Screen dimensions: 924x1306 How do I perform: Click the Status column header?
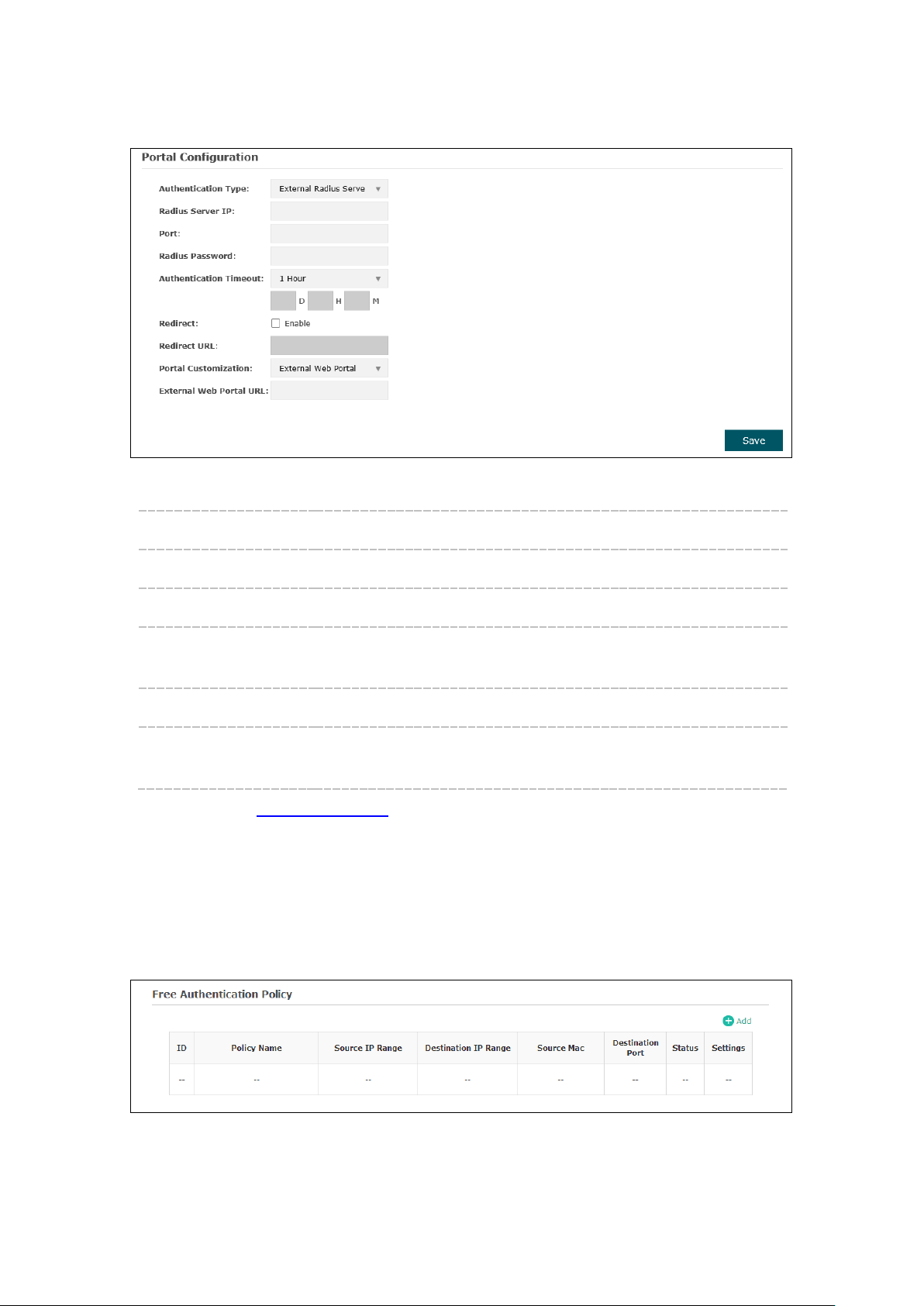point(685,1048)
